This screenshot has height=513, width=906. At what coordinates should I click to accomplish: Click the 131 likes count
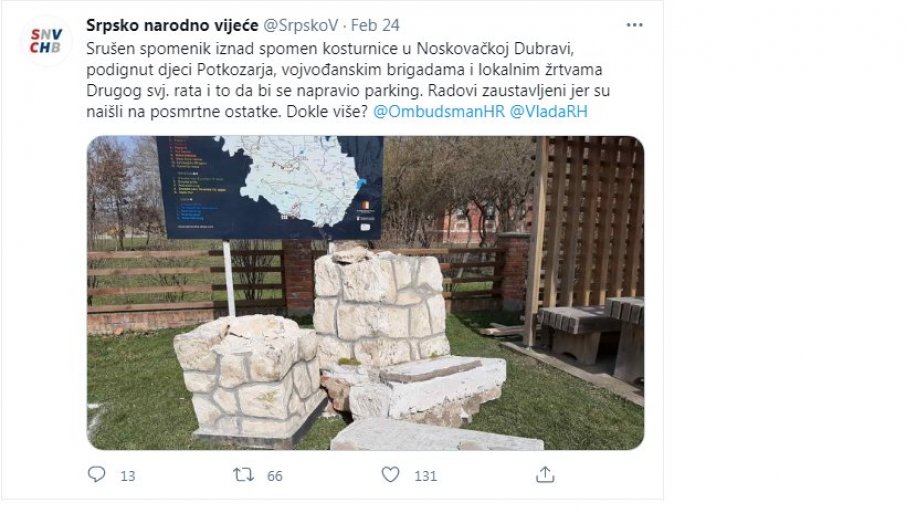(x=425, y=475)
